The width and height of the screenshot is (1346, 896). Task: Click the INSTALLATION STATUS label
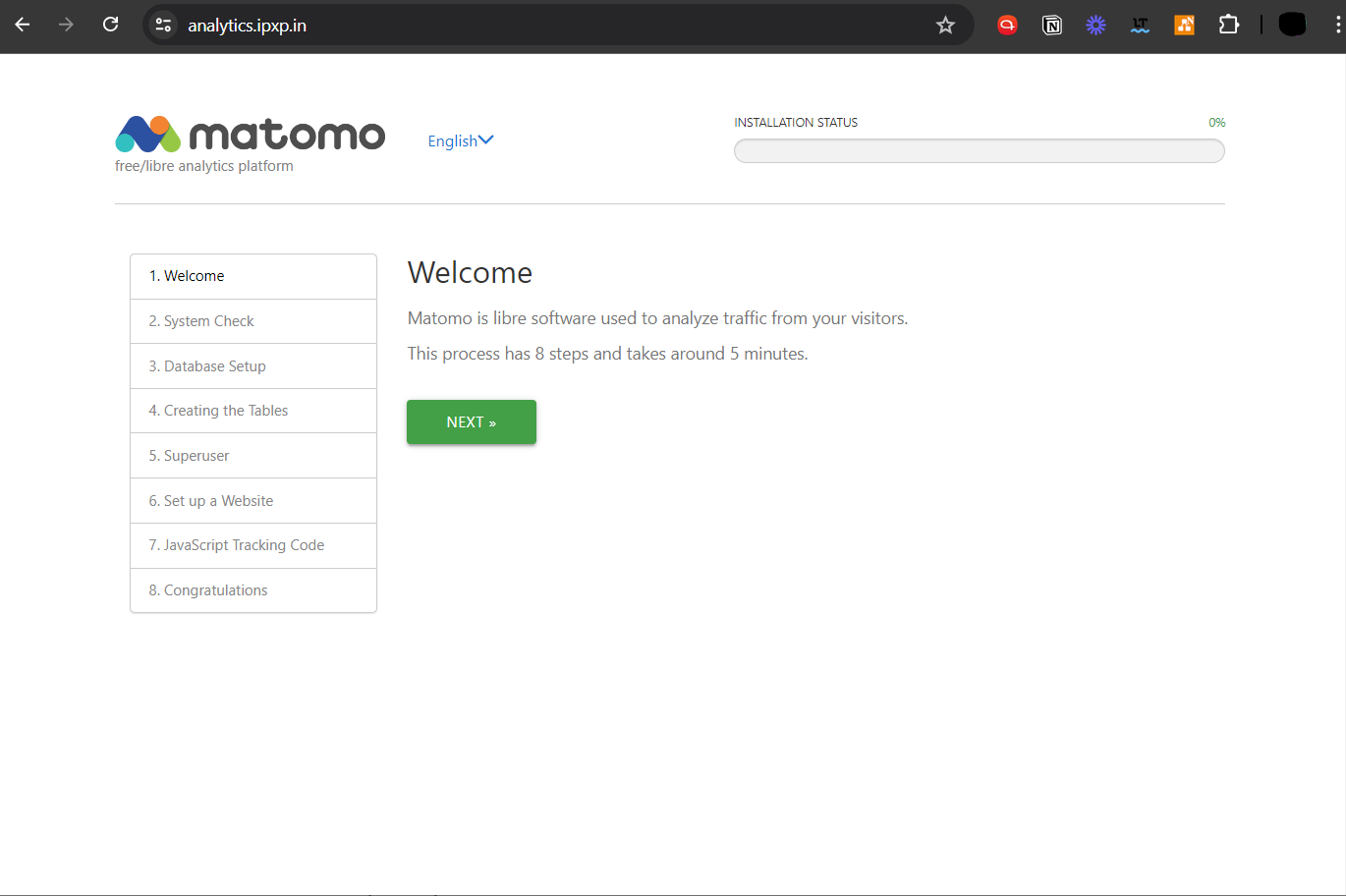tap(796, 123)
